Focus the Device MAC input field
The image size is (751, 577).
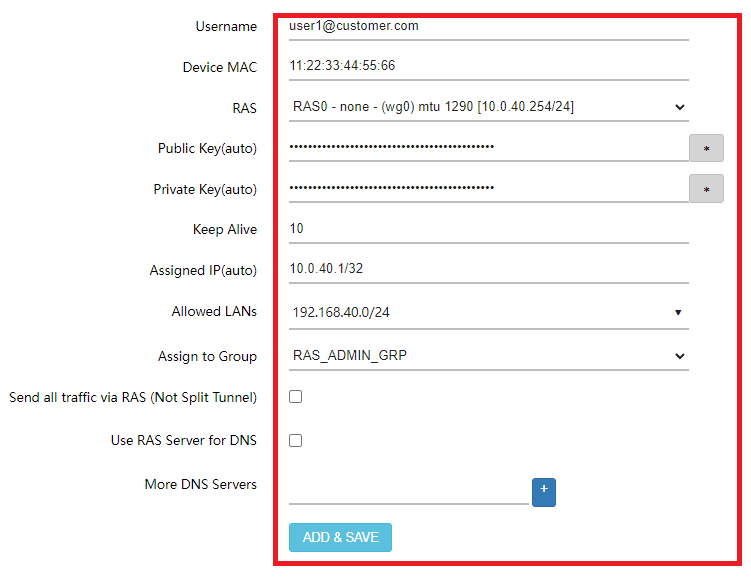[x=488, y=66]
